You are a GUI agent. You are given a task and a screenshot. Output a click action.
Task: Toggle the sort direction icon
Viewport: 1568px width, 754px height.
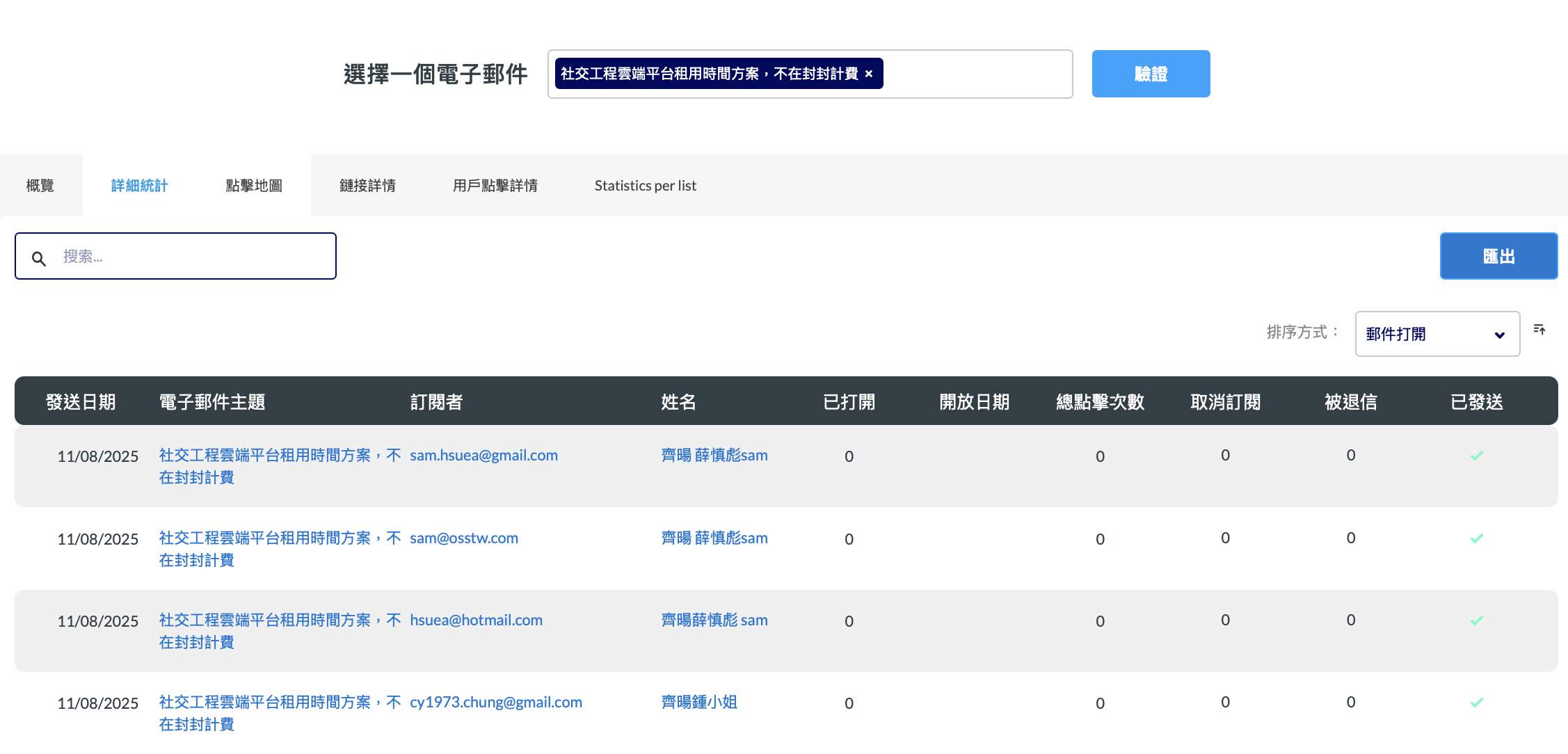(1539, 330)
